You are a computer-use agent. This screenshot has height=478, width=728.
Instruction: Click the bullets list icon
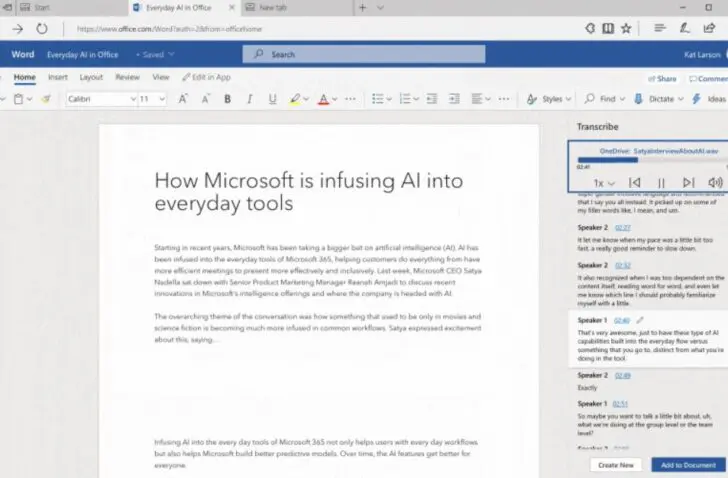point(377,99)
